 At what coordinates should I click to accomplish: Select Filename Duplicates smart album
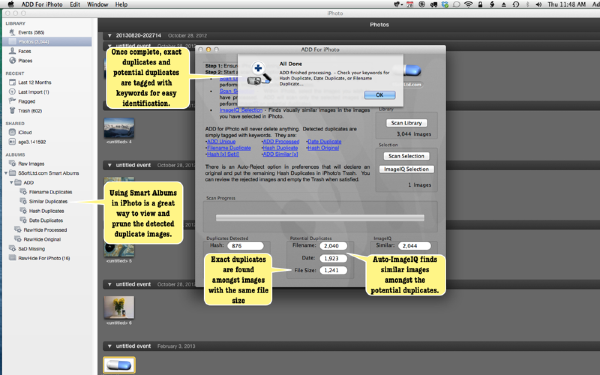(50, 192)
